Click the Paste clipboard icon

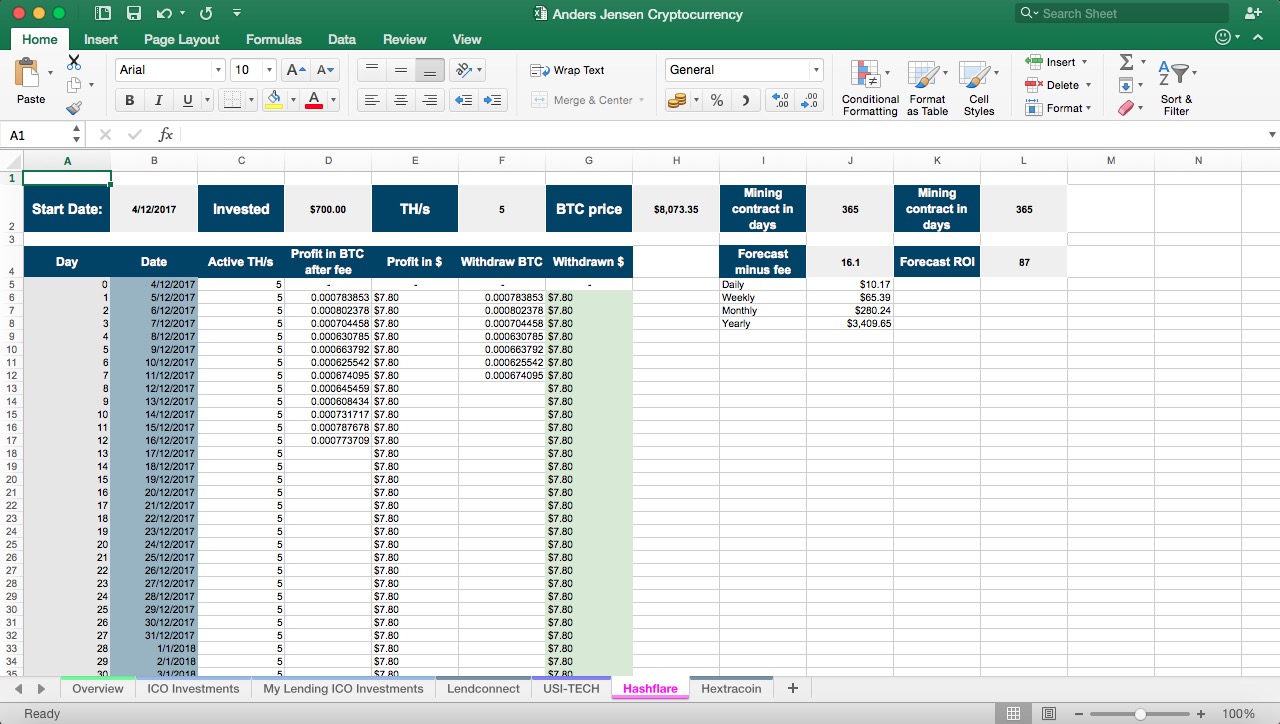(x=28, y=73)
